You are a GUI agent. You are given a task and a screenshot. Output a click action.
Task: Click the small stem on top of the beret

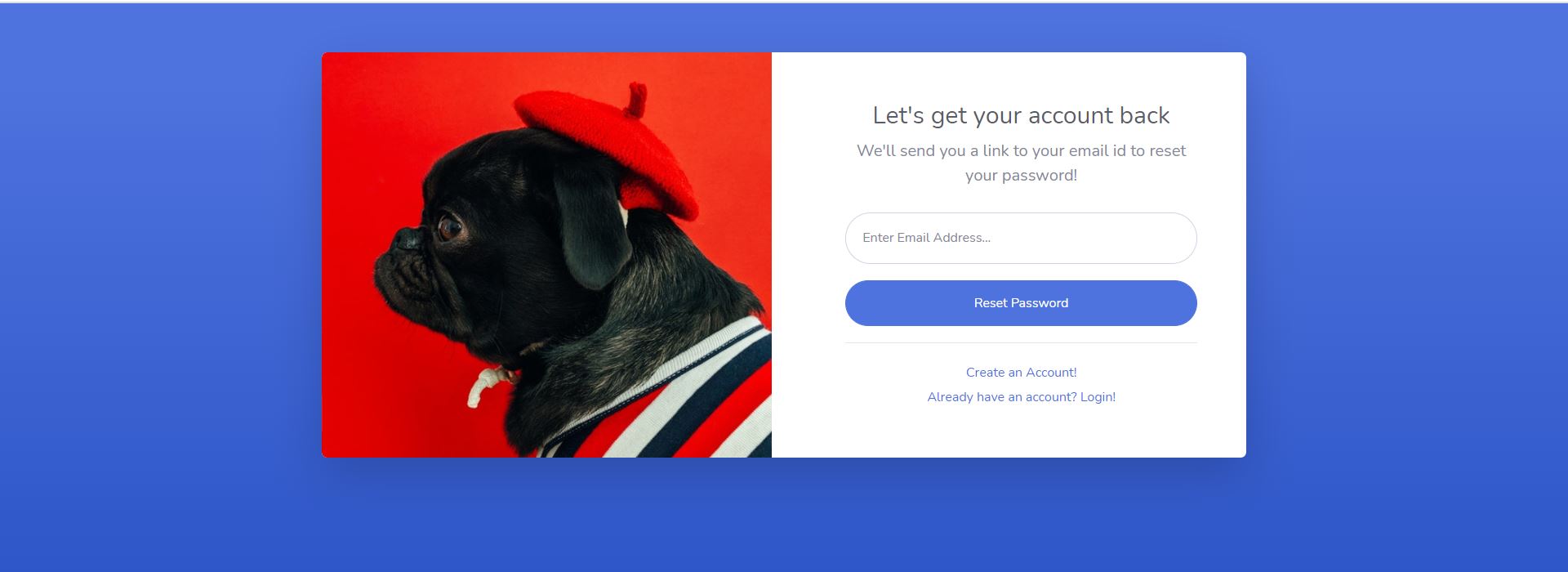pos(636,100)
